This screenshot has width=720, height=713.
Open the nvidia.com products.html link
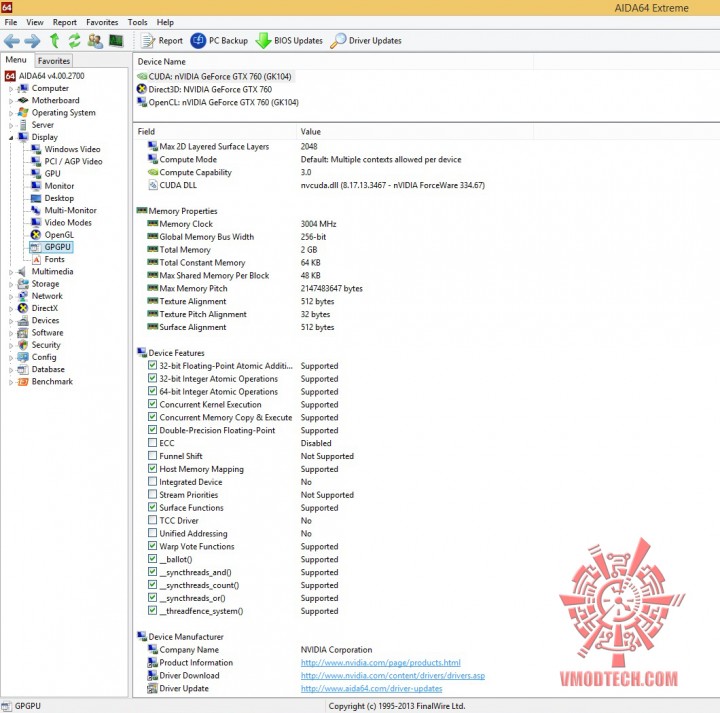coord(381,662)
